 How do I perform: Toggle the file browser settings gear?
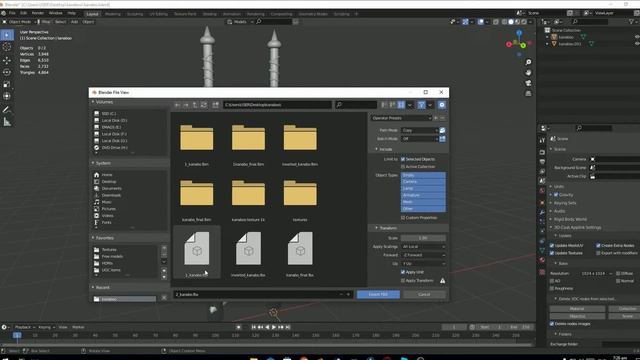pyautogui.click(x=442, y=105)
